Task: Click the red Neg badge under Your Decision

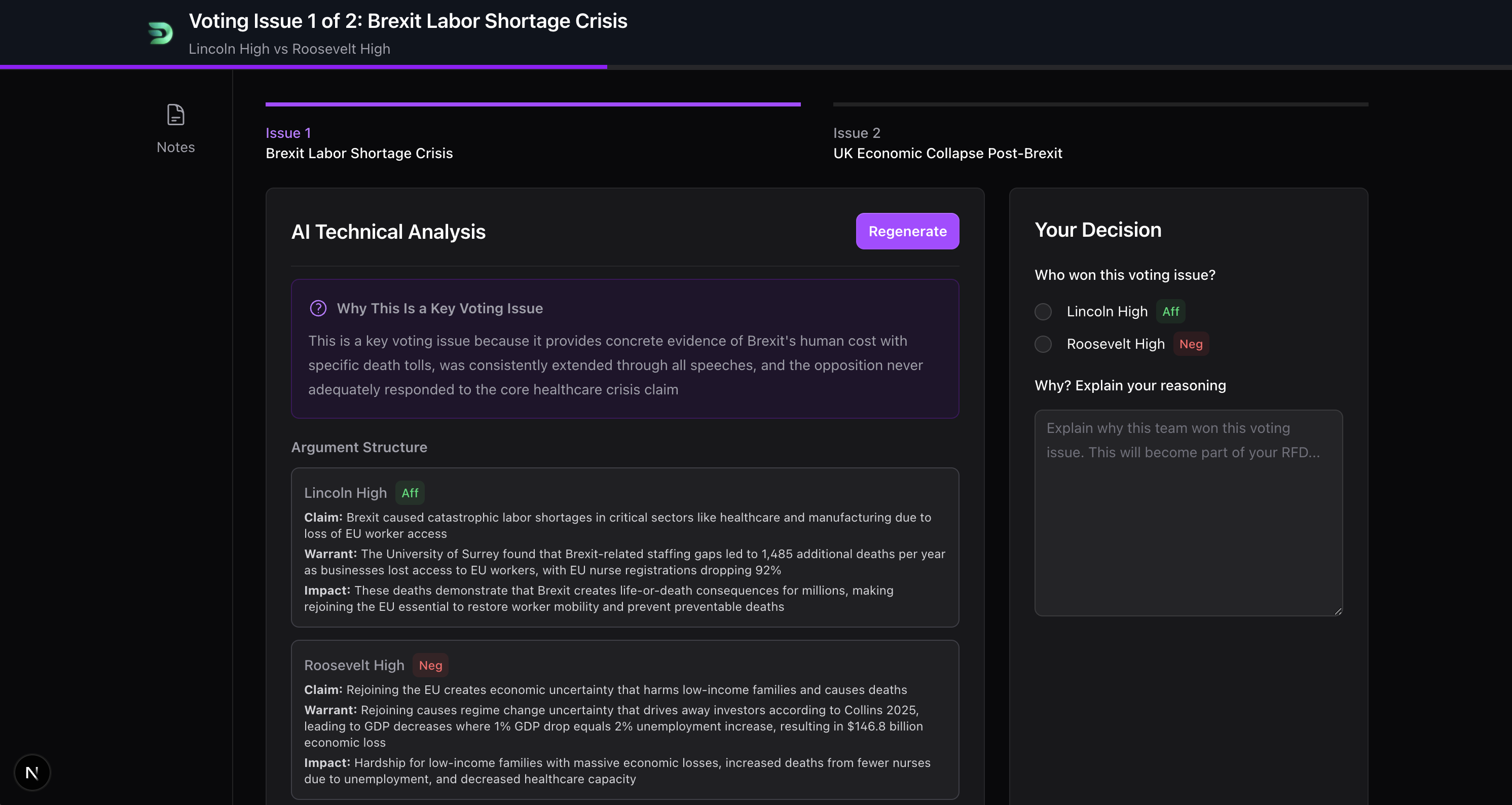Action: 1190,344
